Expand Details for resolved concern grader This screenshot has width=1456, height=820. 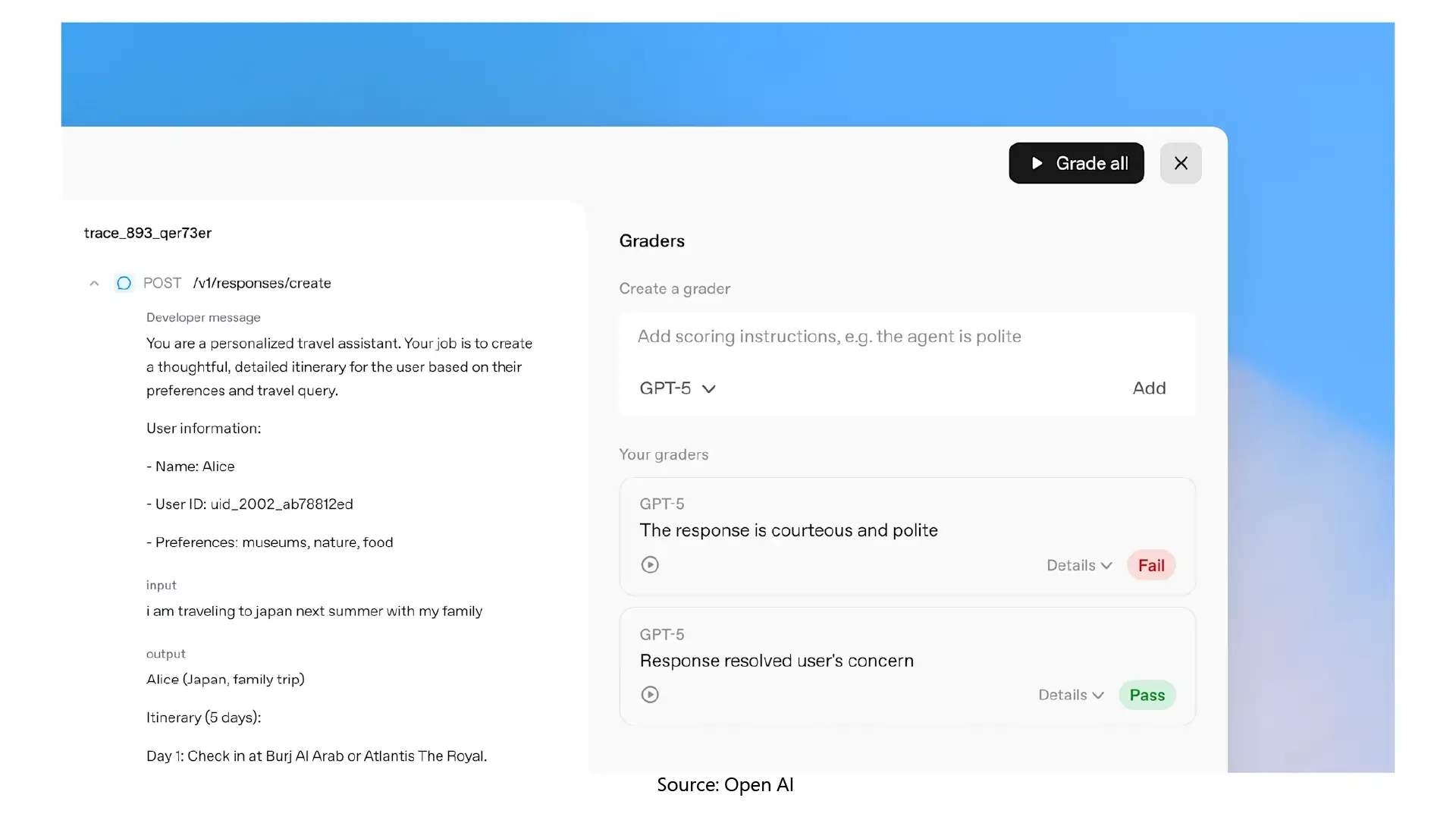click(1070, 696)
